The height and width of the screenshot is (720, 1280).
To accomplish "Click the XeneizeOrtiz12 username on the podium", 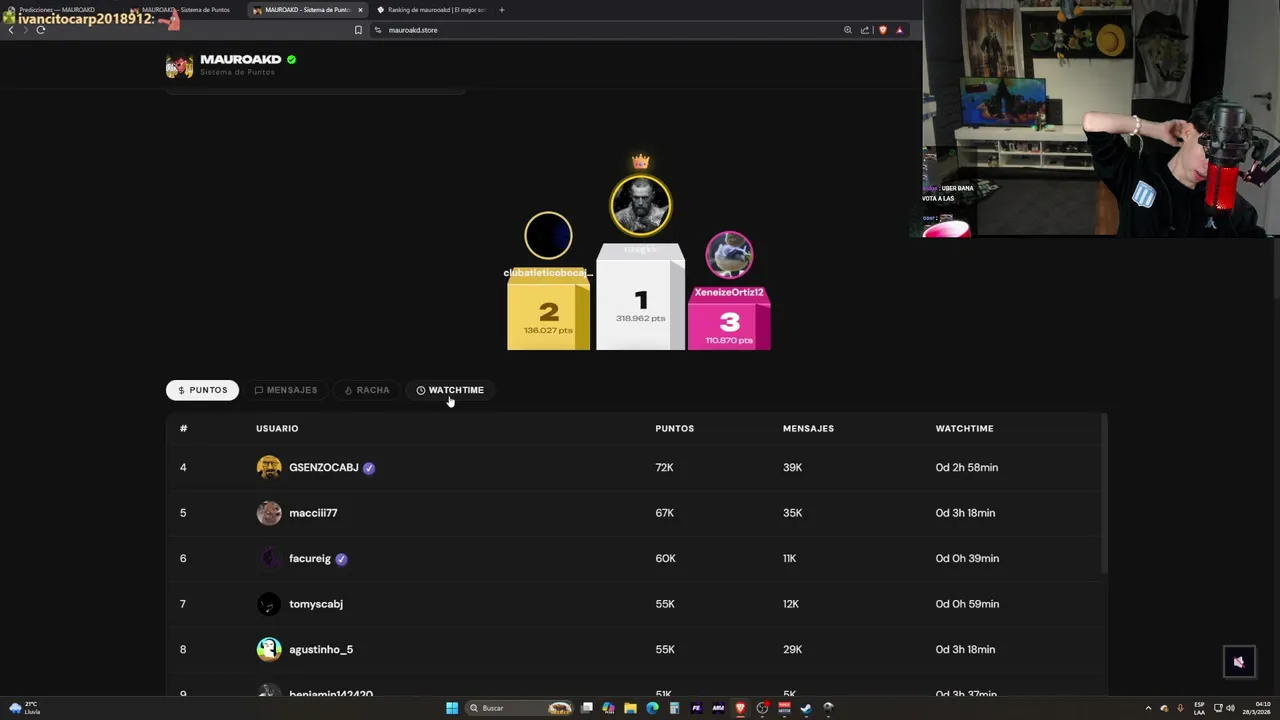I will 729,292.
